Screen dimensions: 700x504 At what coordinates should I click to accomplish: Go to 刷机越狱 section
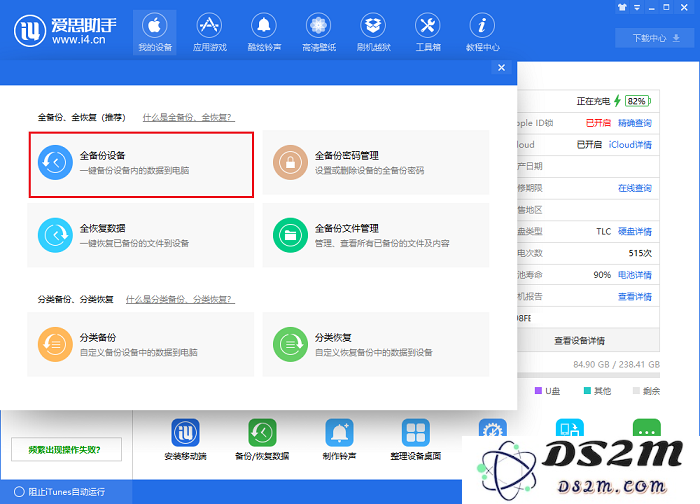click(x=373, y=33)
